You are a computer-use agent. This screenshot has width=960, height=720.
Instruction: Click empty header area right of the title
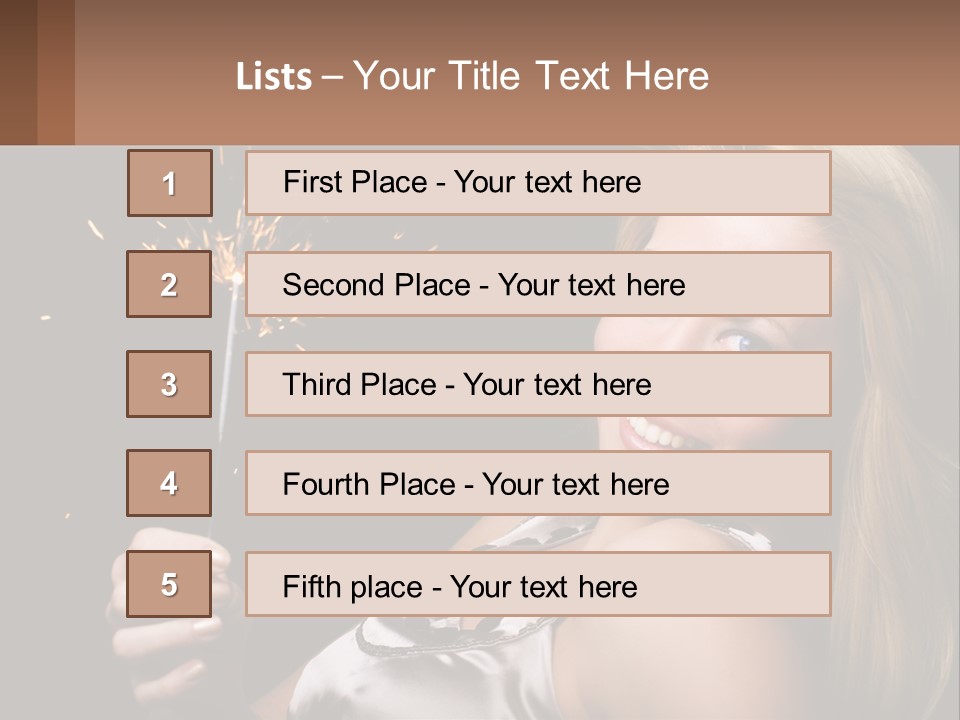tap(840, 76)
